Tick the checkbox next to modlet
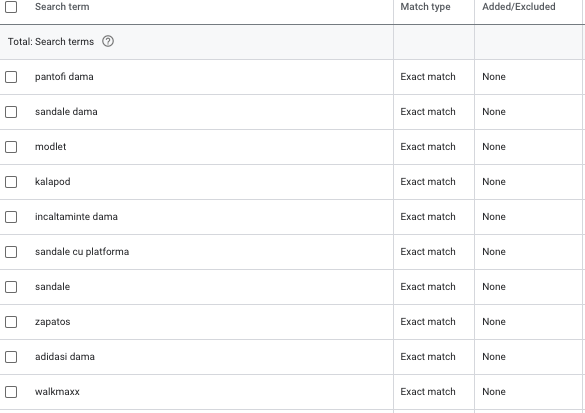Screen dimensions: 585x413 coord(11,147)
